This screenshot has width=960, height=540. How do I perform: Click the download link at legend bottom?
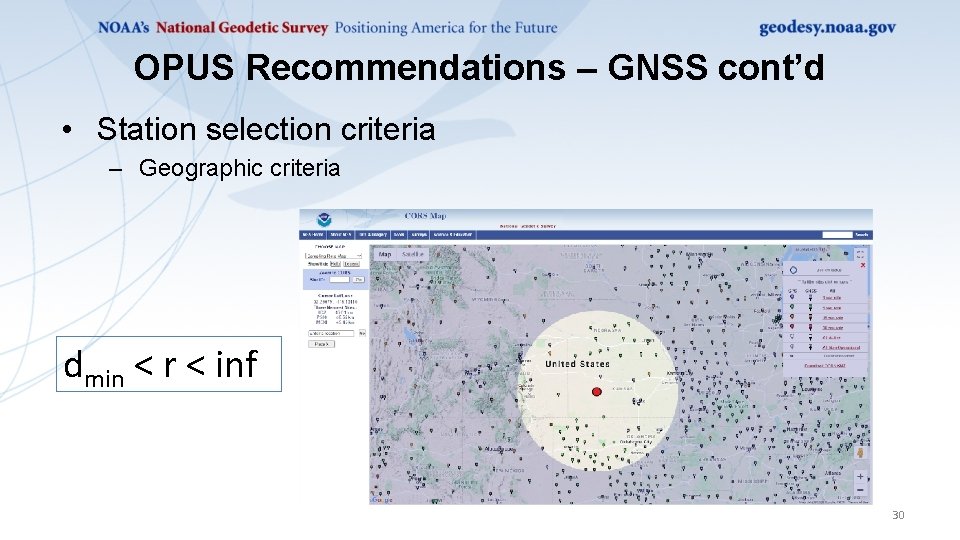[x=825, y=366]
